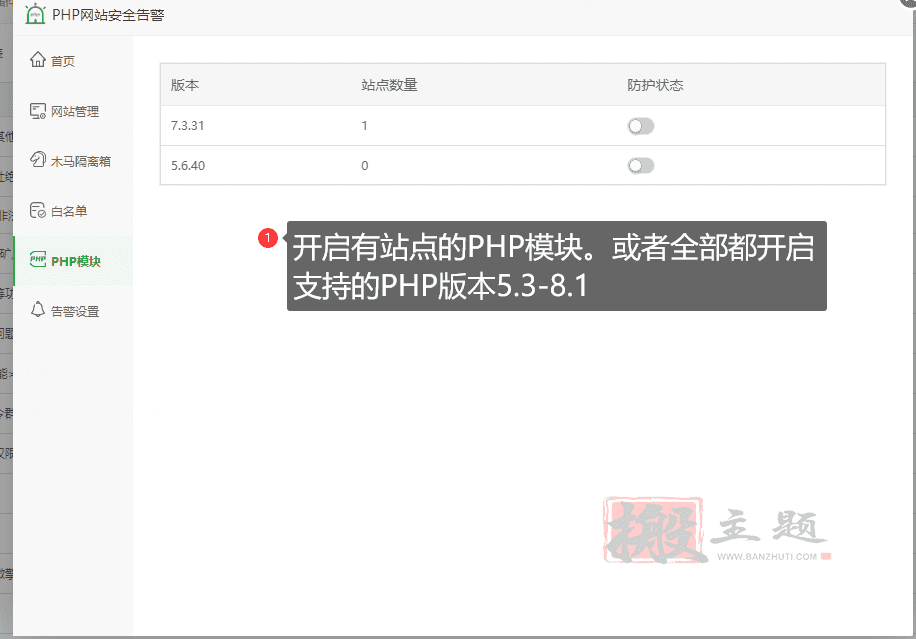Select the PHP模块 menu entry
Screen dimensions: 916x639
(x=72, y=261)
